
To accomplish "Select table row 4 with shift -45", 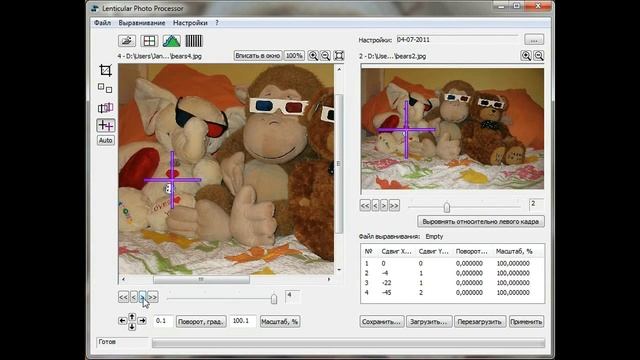I will [452, 293].
